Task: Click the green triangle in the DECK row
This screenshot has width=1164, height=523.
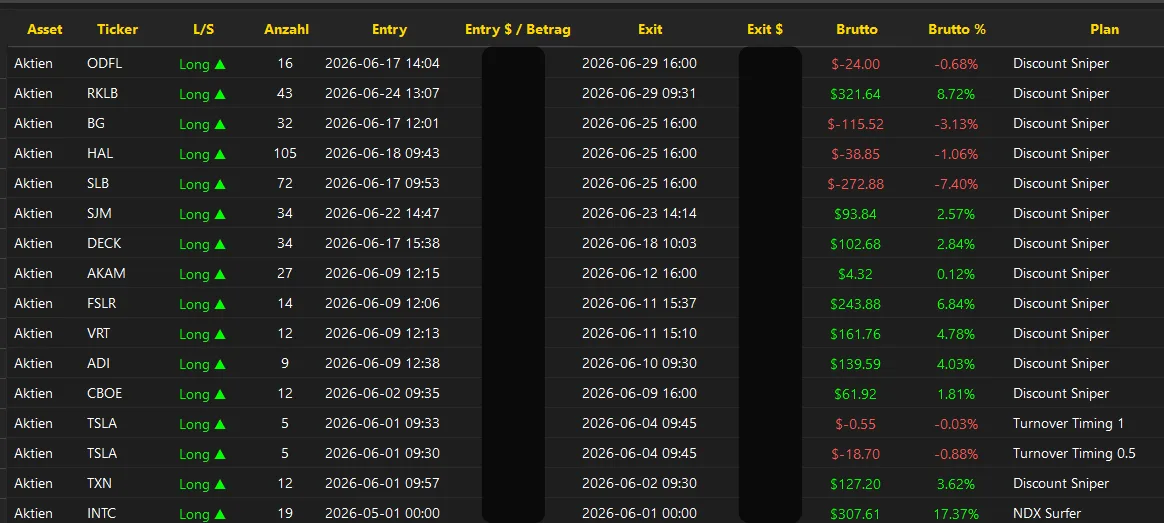Action: tap(220, 244)
